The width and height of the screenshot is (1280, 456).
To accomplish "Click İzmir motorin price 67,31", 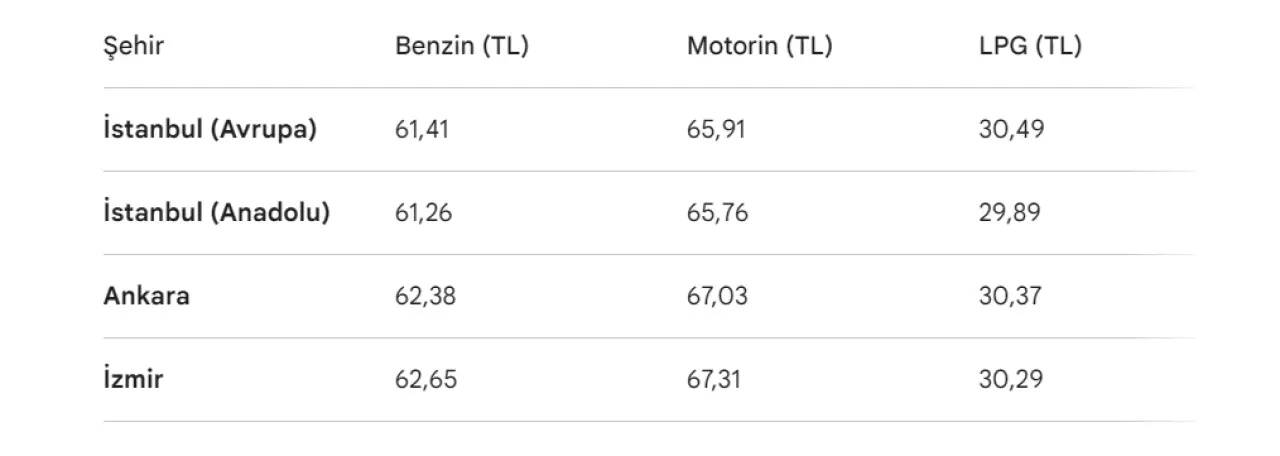I will click(714, 380).
